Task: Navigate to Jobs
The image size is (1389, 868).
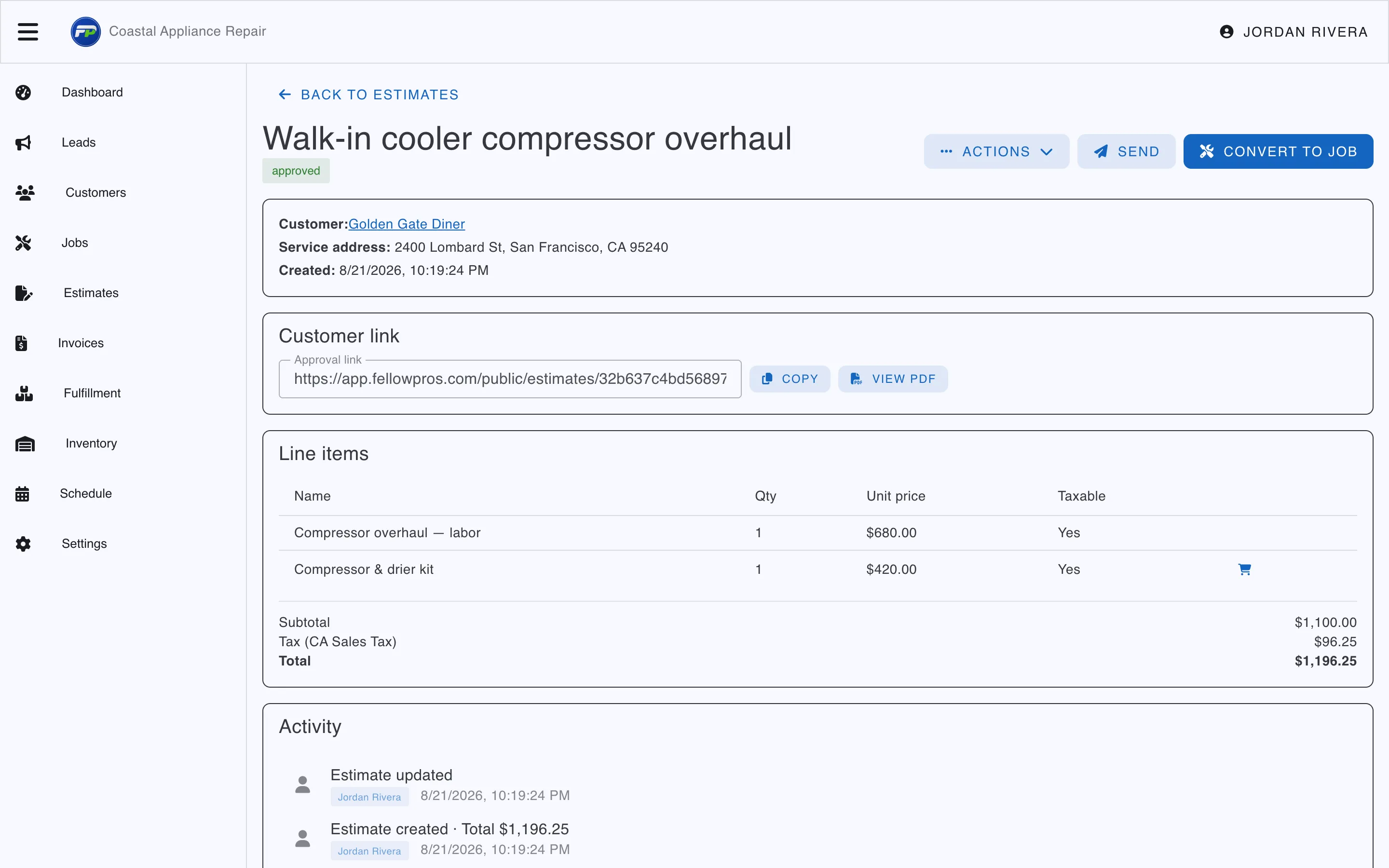Action: (x=123, y=243)
